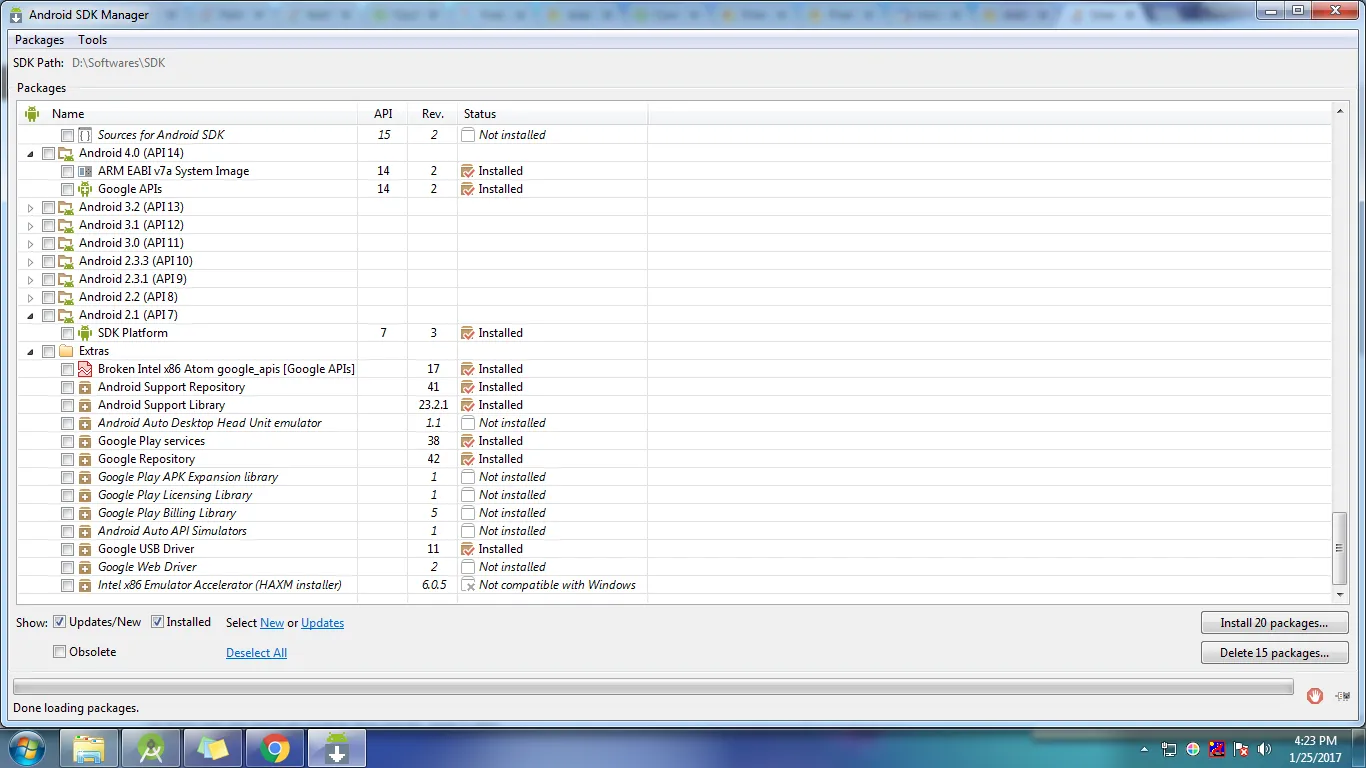Screen dimensions: 1366x768
Task: Select the Google Play APK Expansion library row text
Action: point(188,477)
